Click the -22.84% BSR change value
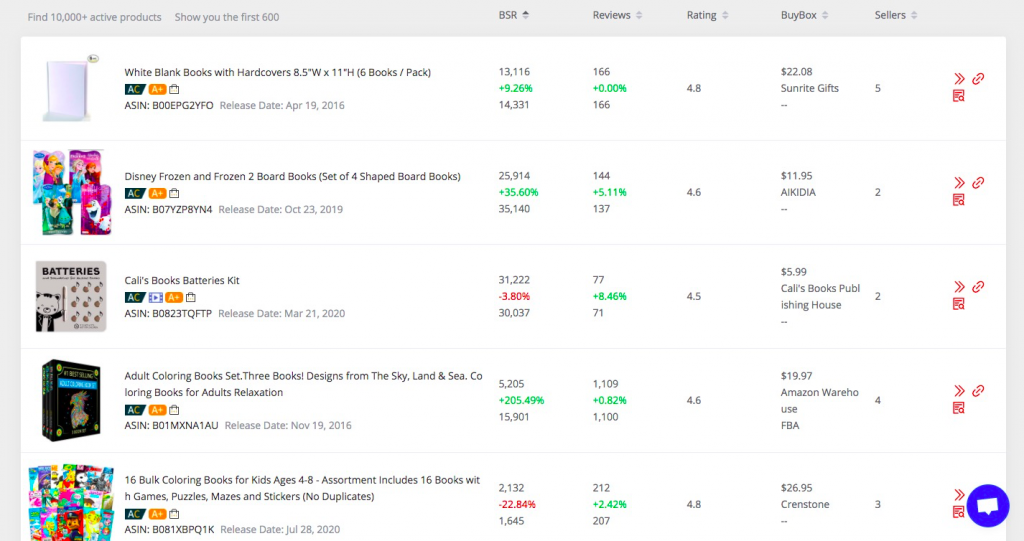 point(517,504)
